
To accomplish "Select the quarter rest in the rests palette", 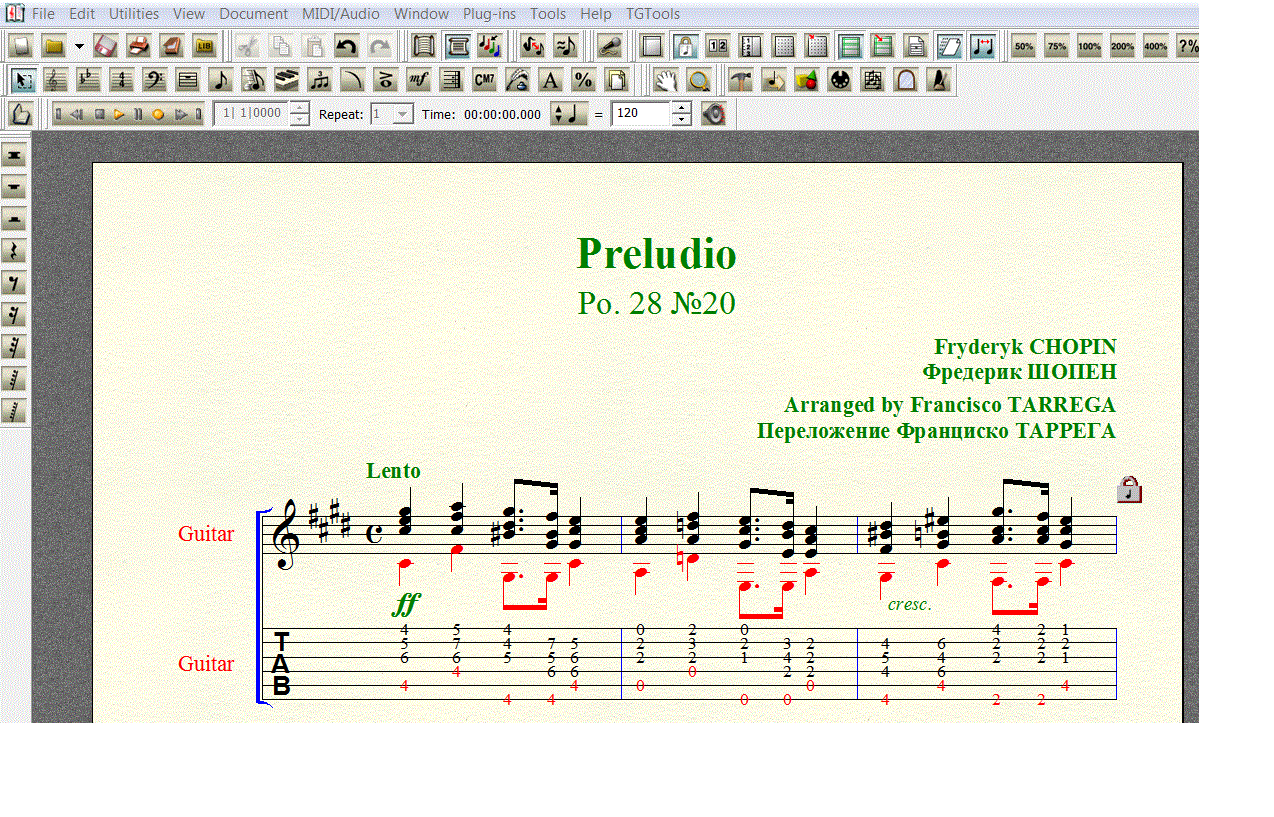I will coord(14,251).
